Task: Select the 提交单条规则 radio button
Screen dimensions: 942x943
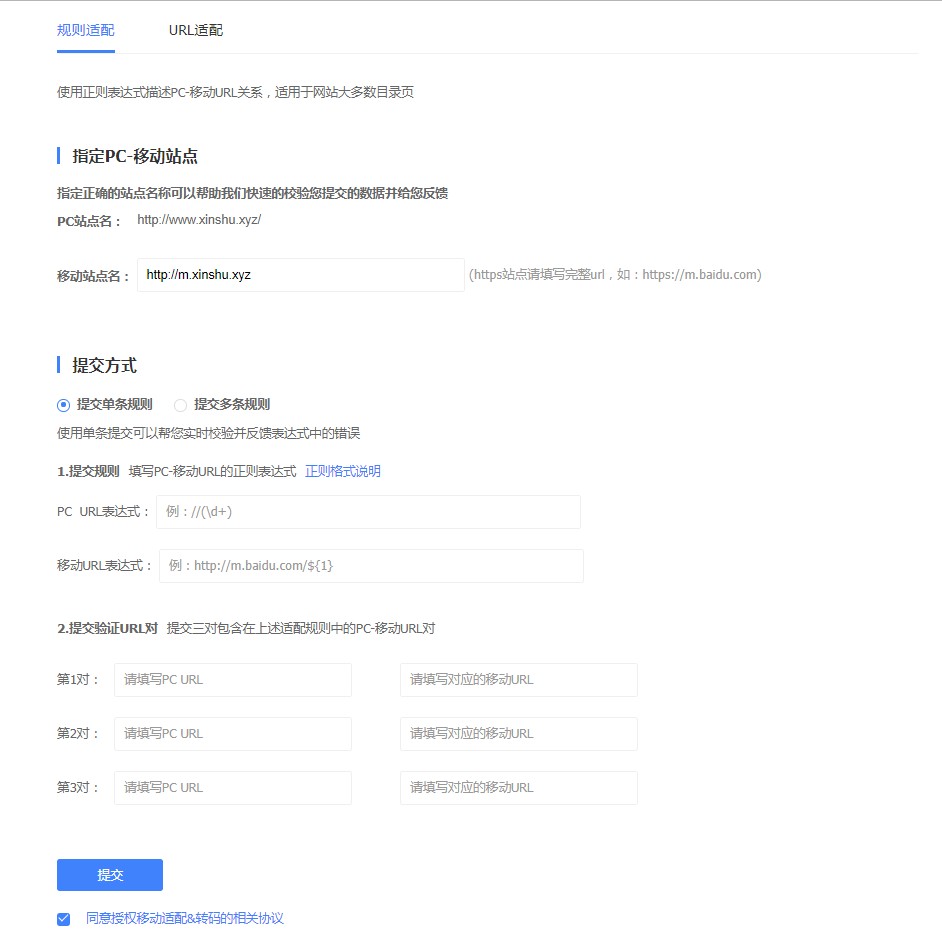Action: click(63, 405)
